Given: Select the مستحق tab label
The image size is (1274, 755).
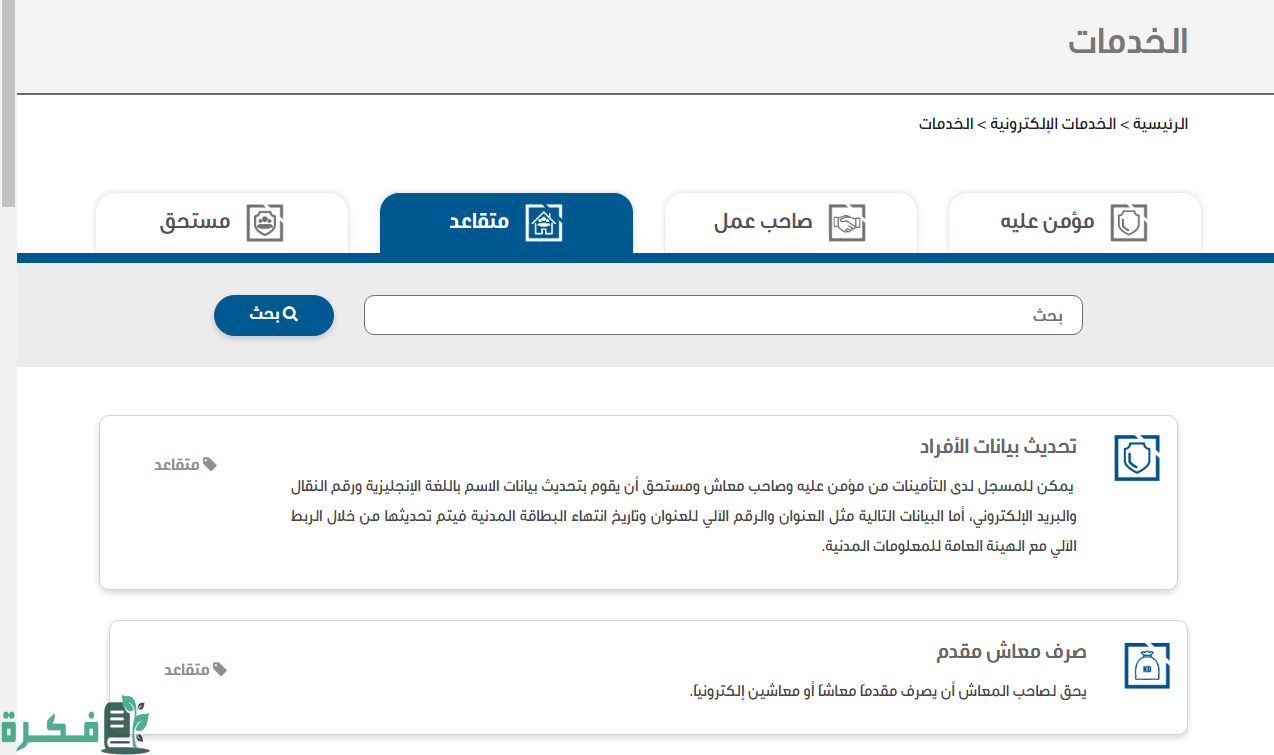Looking at the screenshot, I should [195, 222].
